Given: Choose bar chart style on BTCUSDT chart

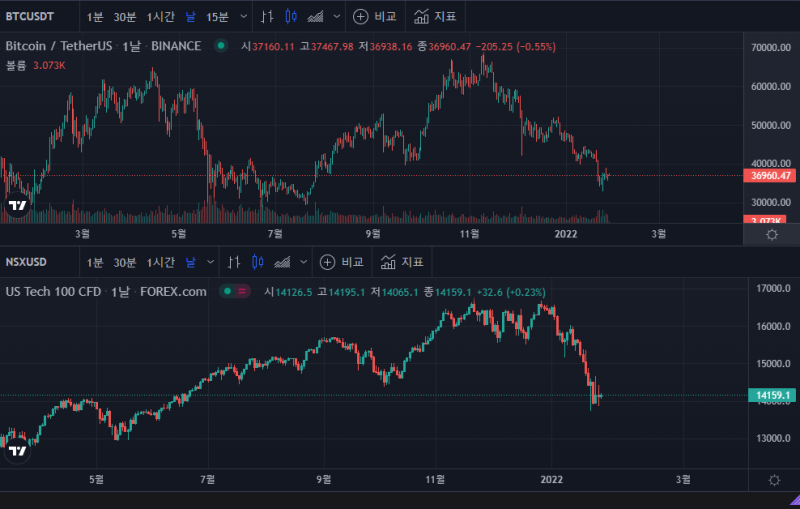Looking at the screenshot, I should (267, 16).
